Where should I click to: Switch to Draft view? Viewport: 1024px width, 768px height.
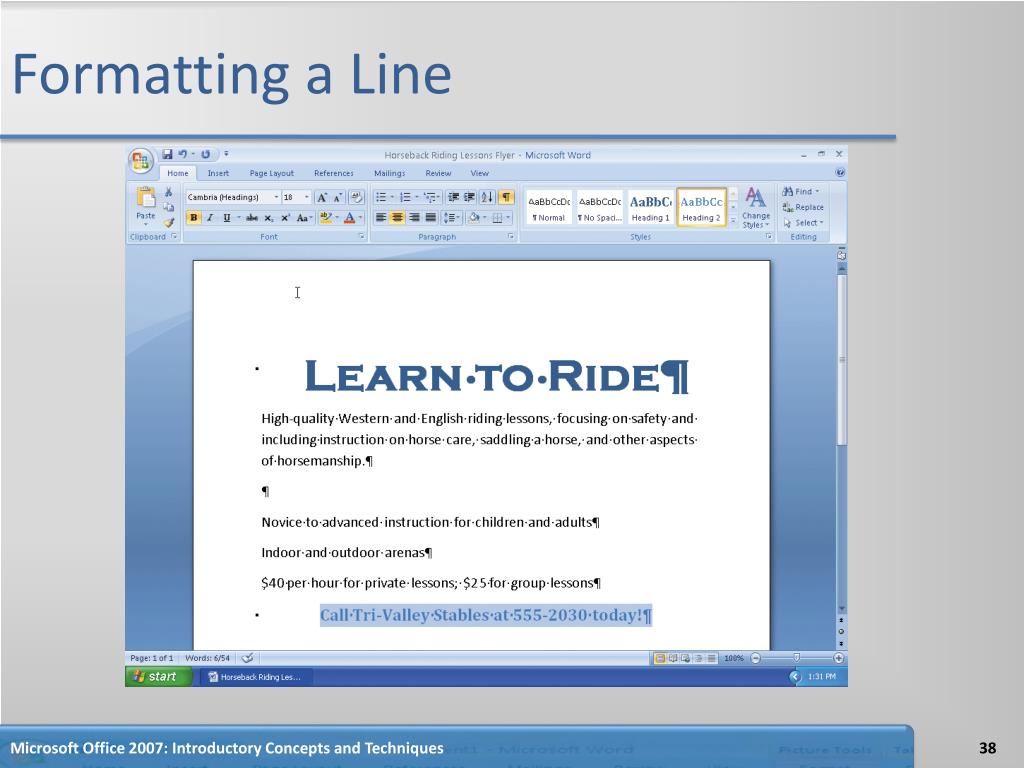tap(711, 658)
